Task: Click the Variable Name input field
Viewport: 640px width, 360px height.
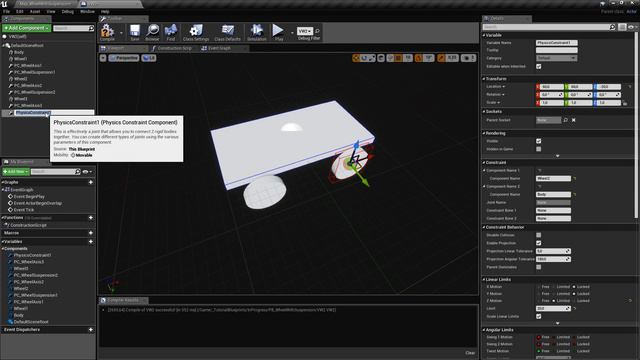Action: click(556, 42)
